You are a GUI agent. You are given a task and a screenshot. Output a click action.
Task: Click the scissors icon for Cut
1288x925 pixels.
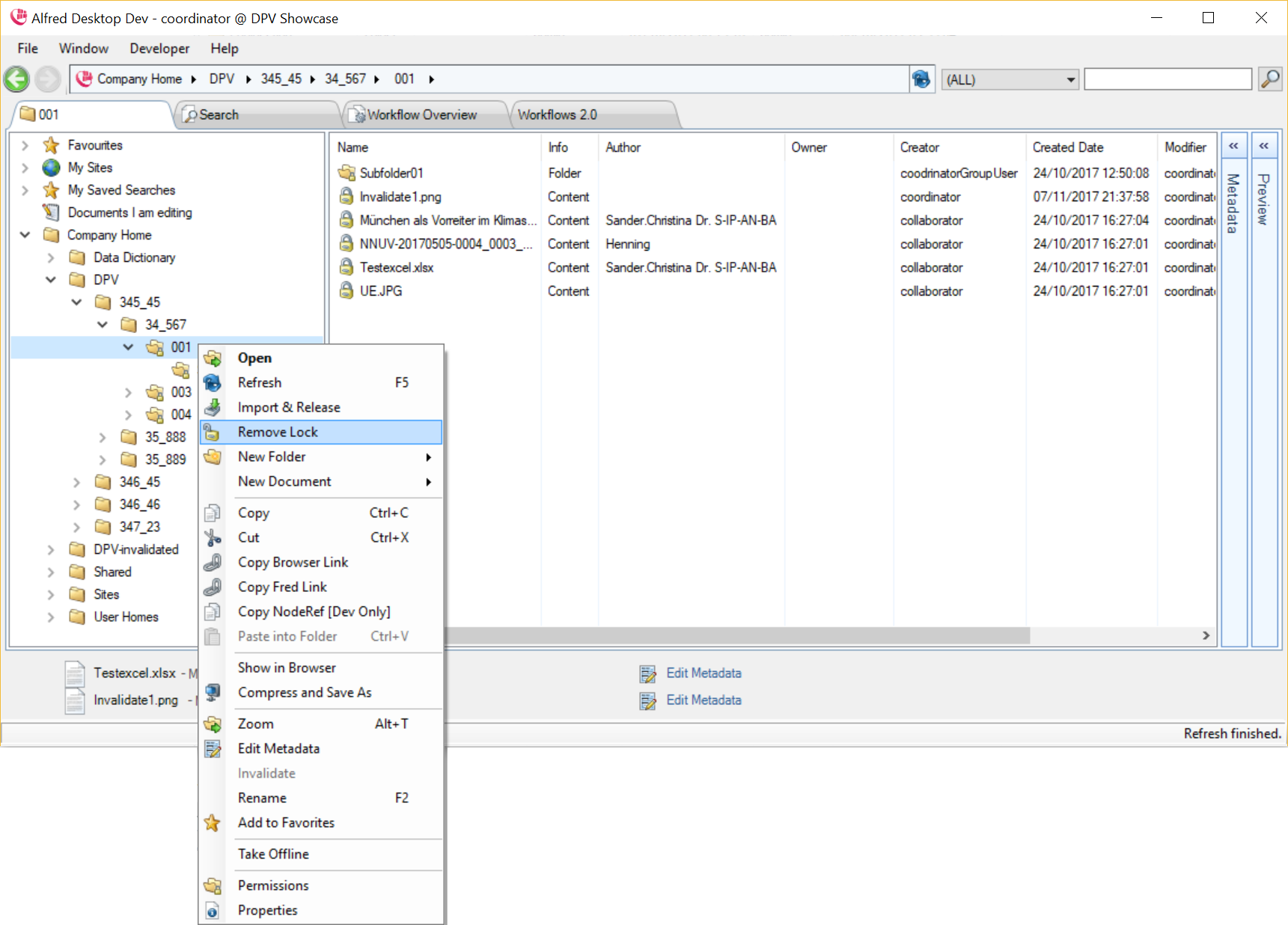tap(213, 537)
